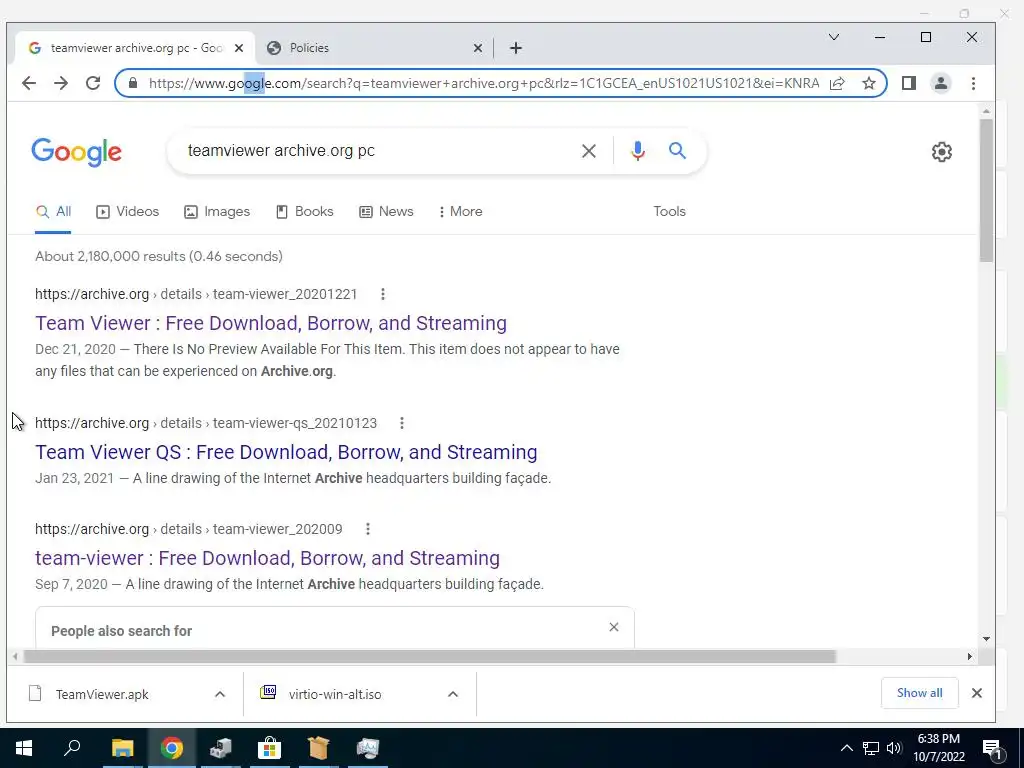
Task: Open the network tray icon
Action: tap(871, 748)
